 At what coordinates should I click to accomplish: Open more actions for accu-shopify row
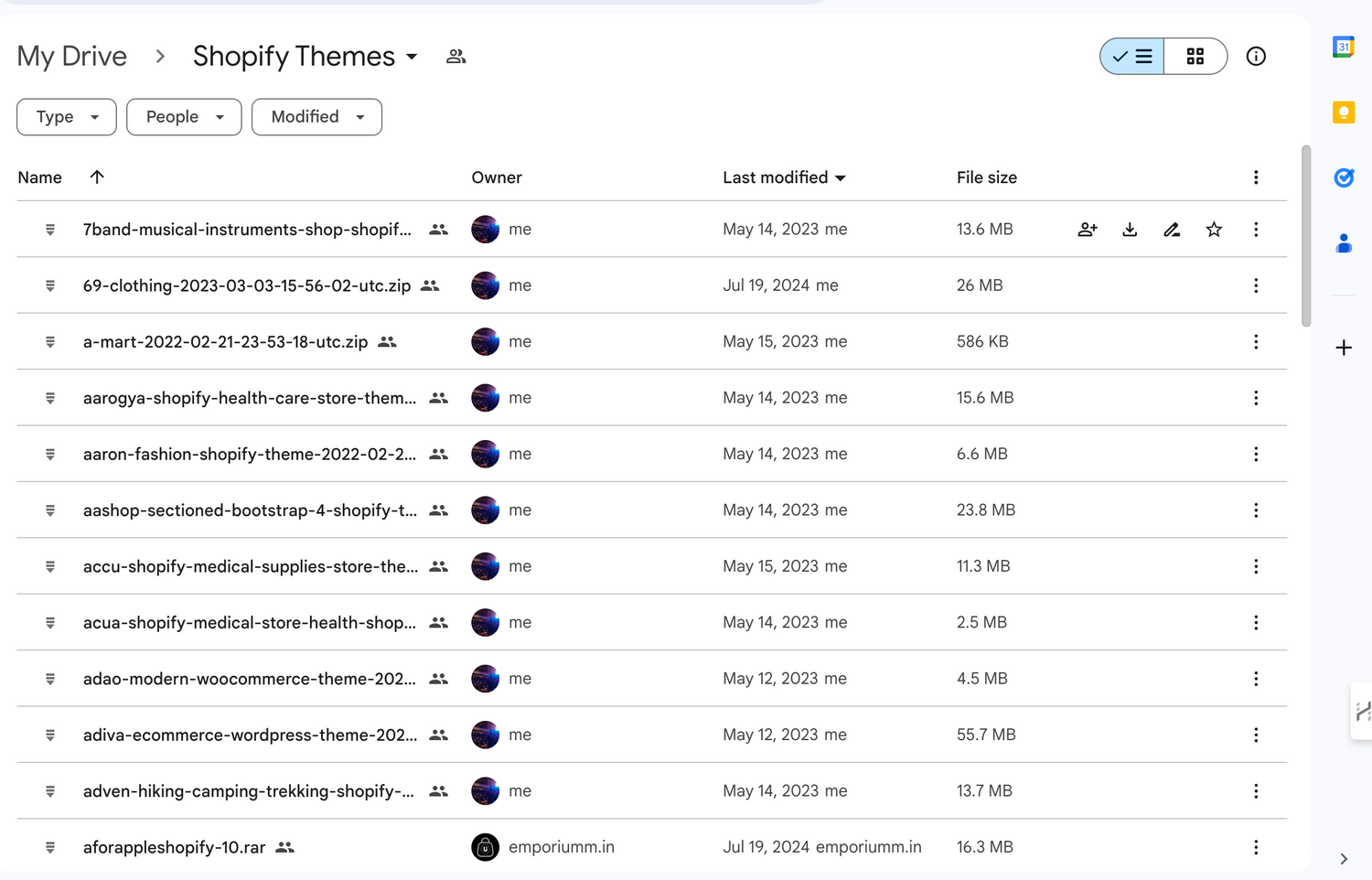tap(1256, 566)
